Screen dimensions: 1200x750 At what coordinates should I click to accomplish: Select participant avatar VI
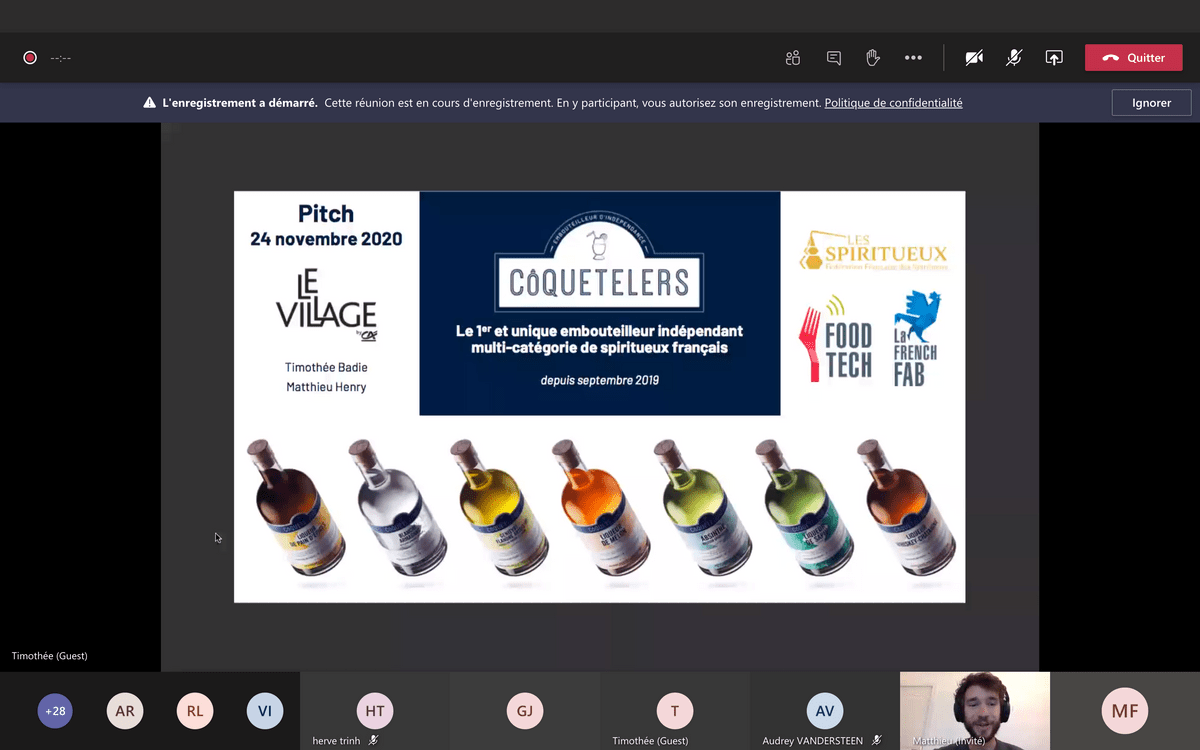[x=264, y=711]
